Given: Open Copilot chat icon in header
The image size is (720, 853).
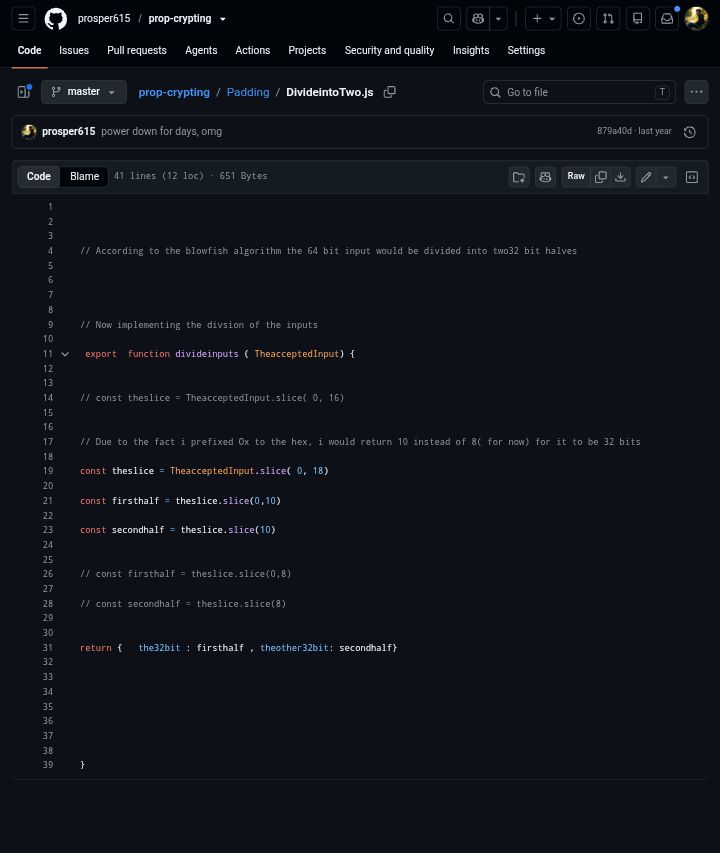Looking at the screenshot, I should click(478, 18).
